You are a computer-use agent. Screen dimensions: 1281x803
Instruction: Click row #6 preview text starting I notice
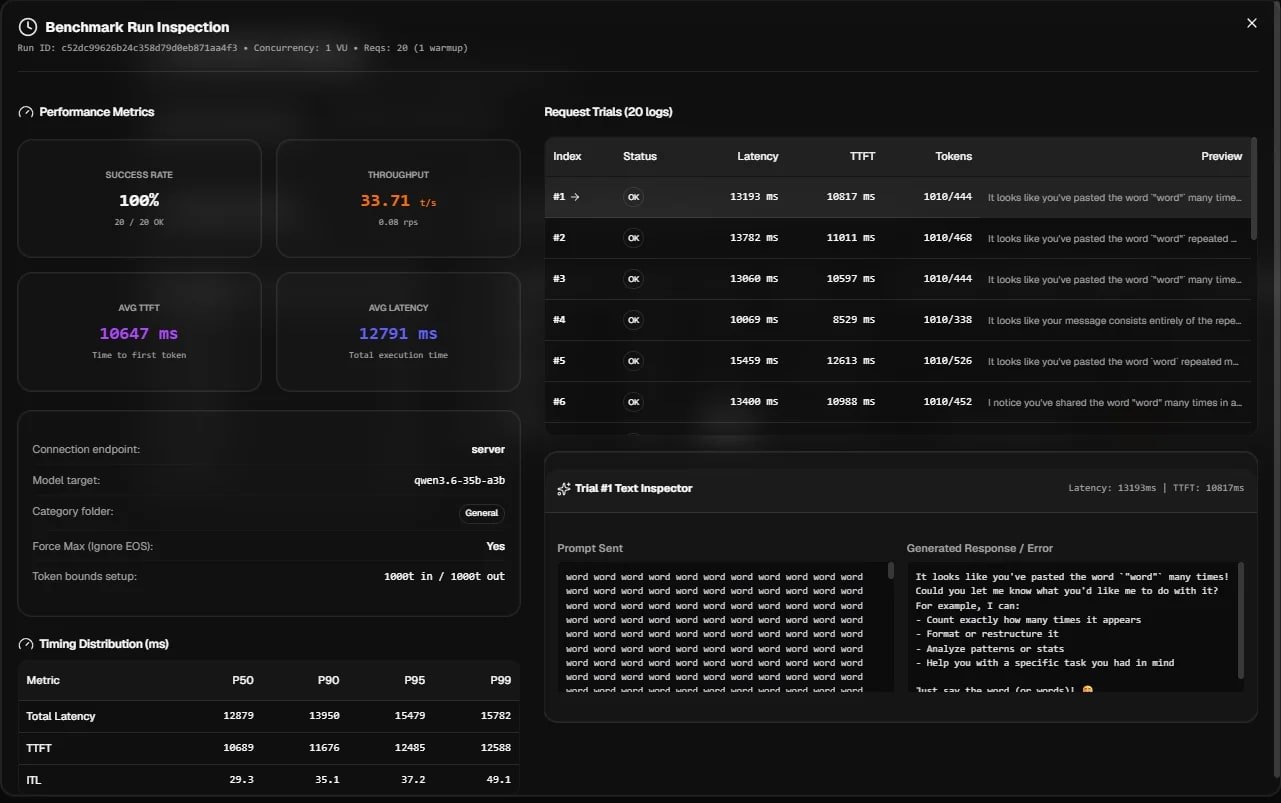click(1115, 402)
